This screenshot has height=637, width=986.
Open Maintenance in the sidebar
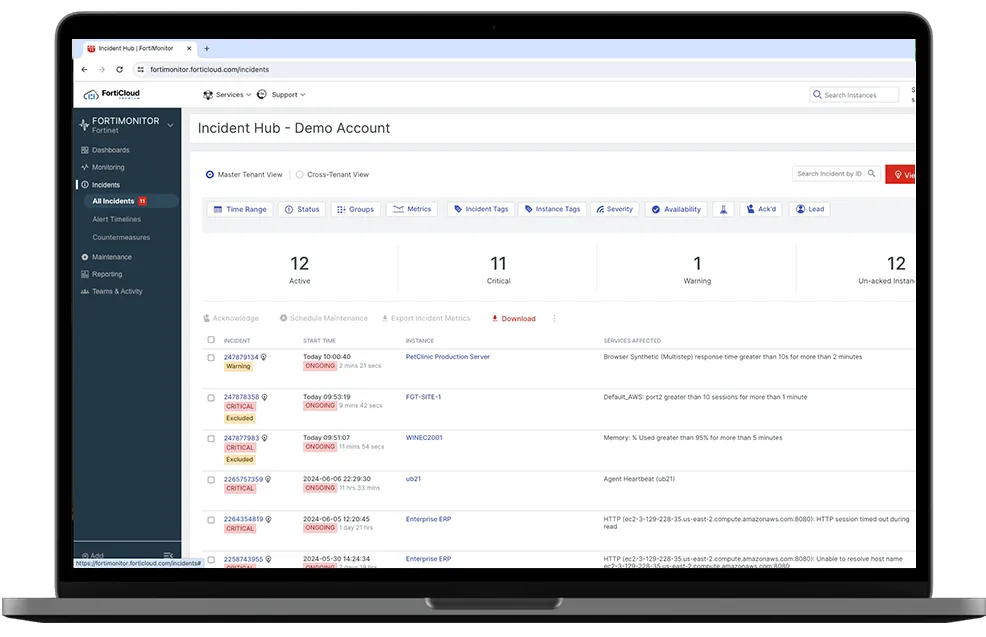pos(111,257)
